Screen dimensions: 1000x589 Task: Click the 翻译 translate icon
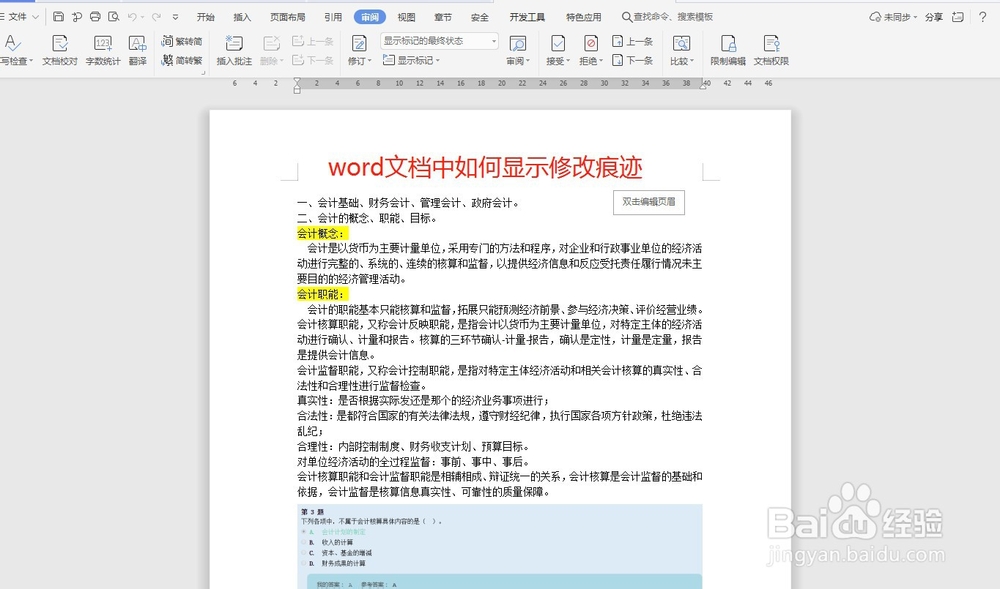pyautogui.click(x=137, y=51)
